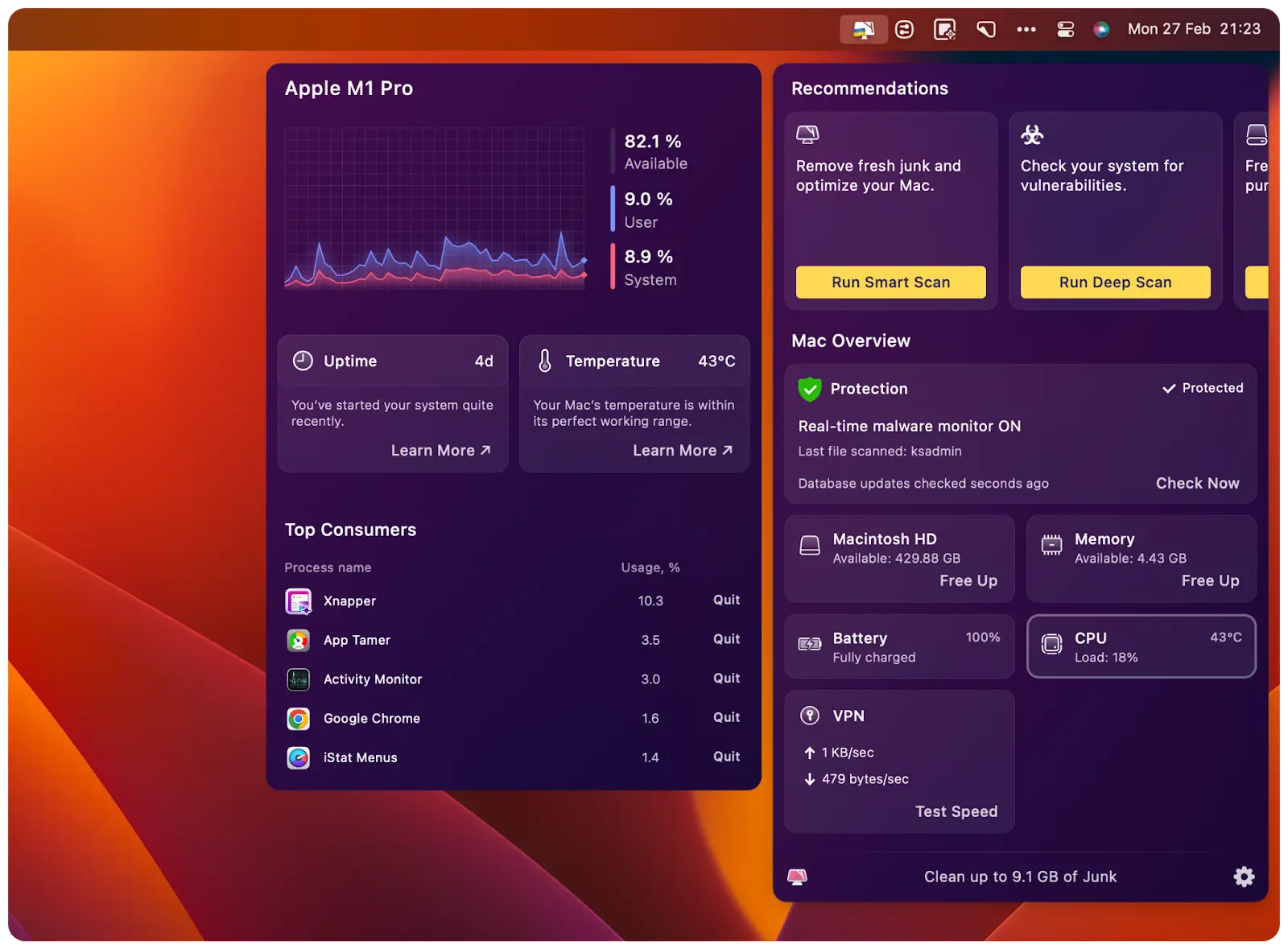Open CleanMyMac menu bar icon
Viewport: 1288px width, 949px height.
click(x=863, y=30)
